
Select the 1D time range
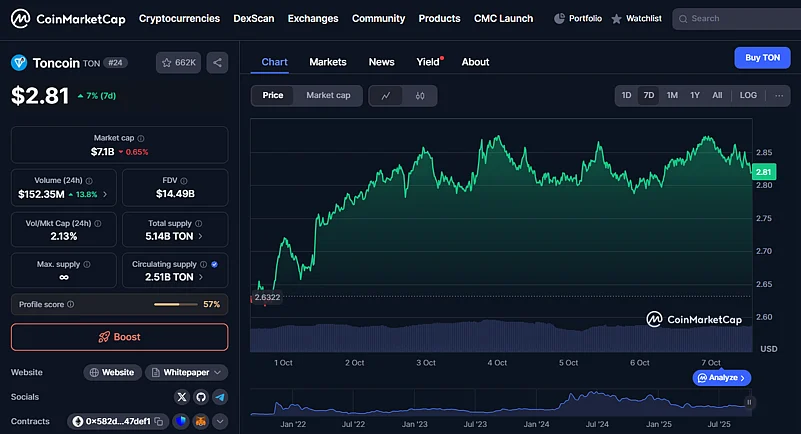pos(626,96)
